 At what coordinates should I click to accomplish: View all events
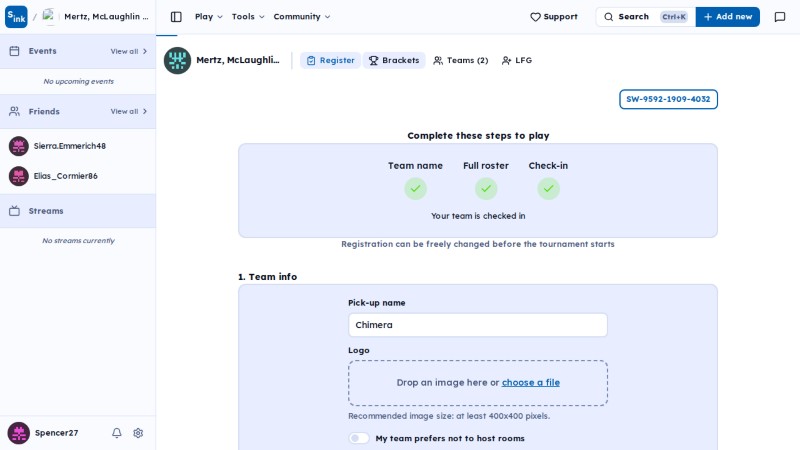click(129, 51)
